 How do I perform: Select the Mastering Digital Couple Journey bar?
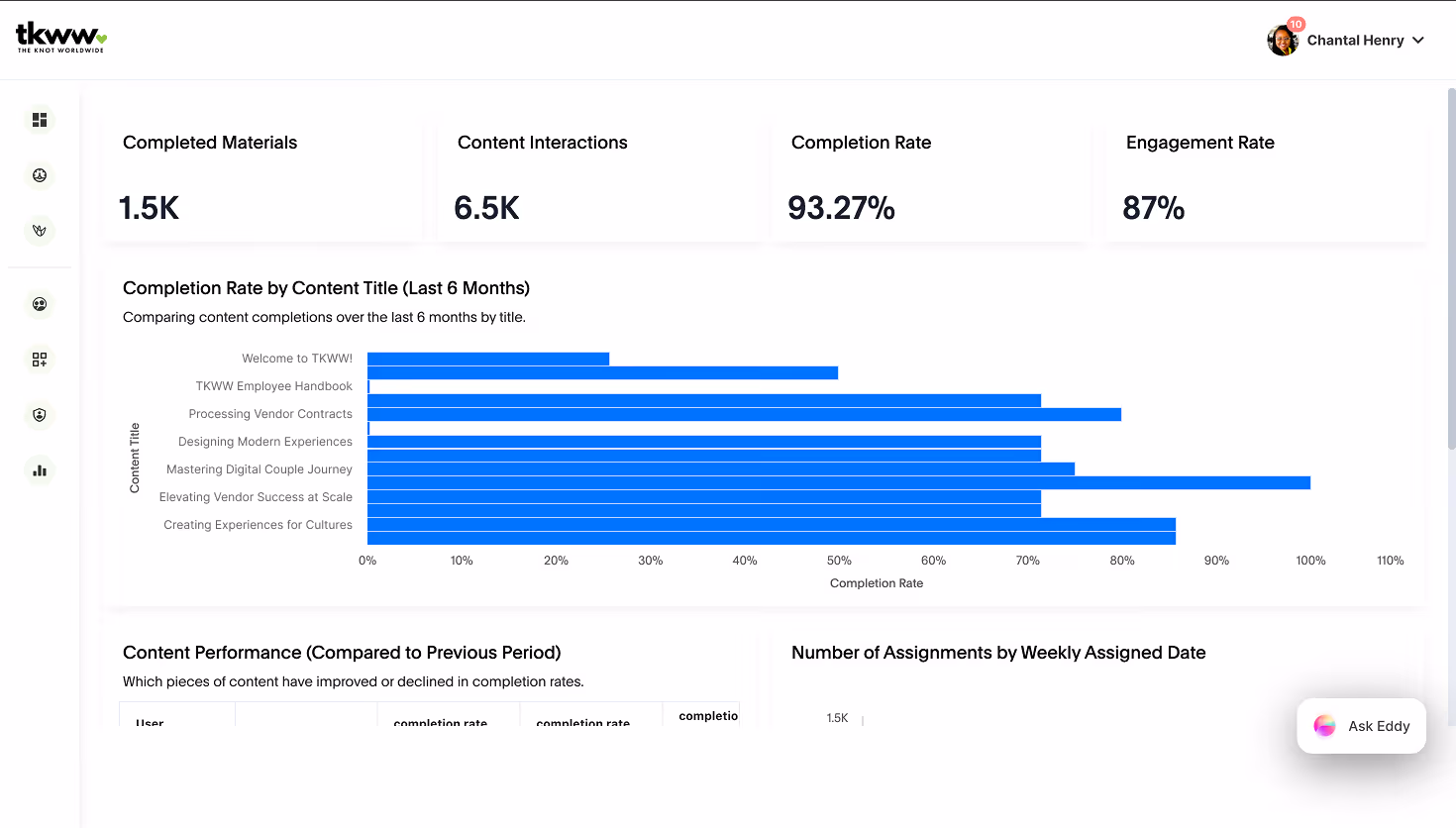[x=720, y=468]
